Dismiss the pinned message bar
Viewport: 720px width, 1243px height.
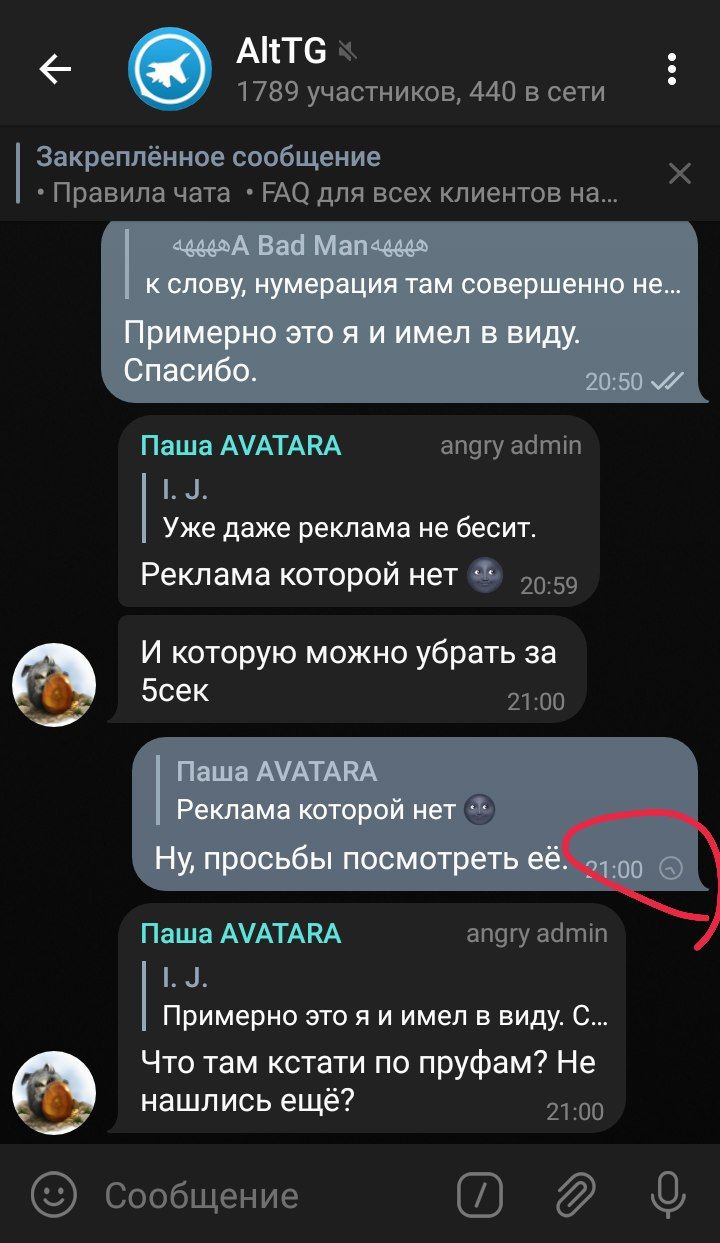point(680,174)
